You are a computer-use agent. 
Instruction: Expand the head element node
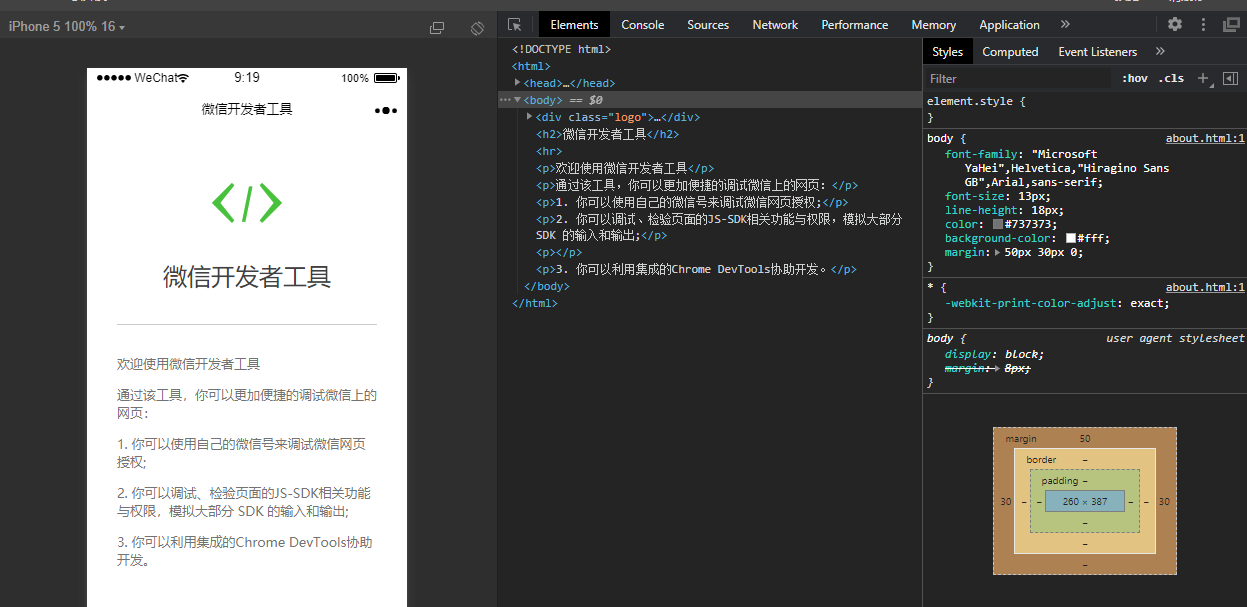point(517,83)
